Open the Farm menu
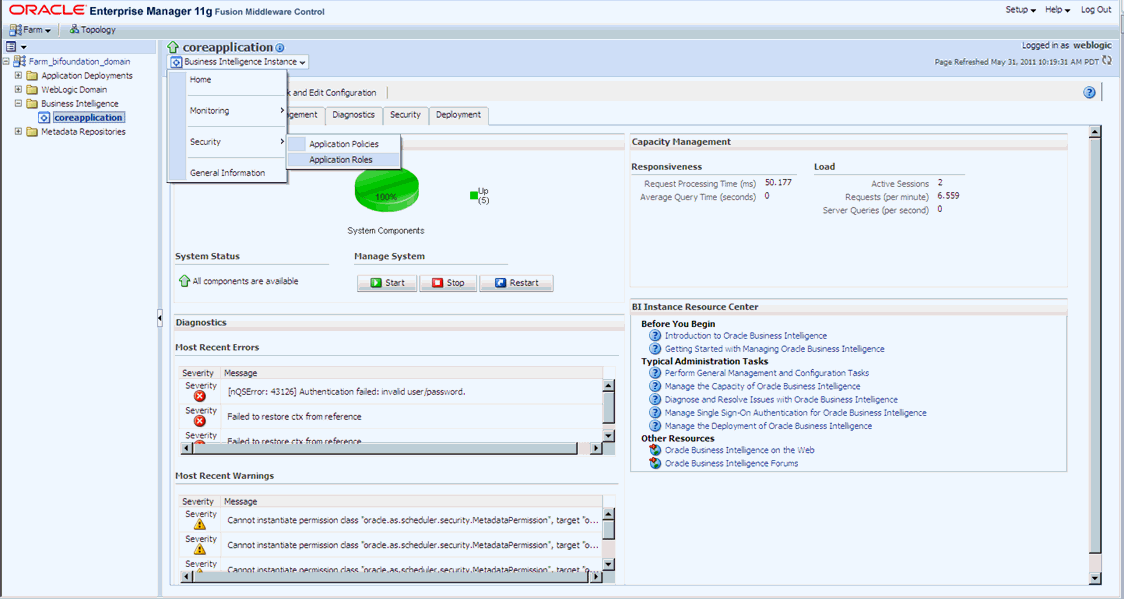This screenshot has width=1124, height=599. (30, 30)
